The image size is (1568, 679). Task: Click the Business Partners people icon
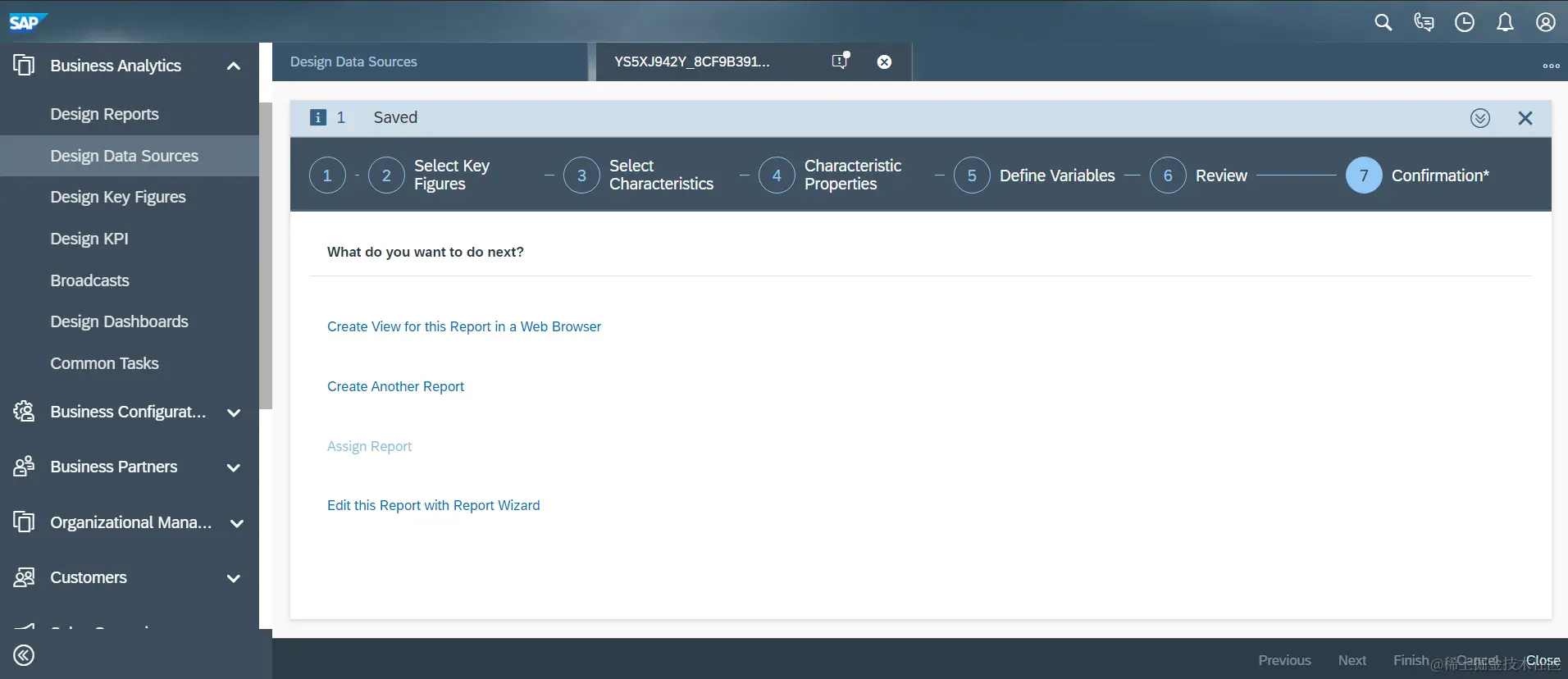point(24,466)
